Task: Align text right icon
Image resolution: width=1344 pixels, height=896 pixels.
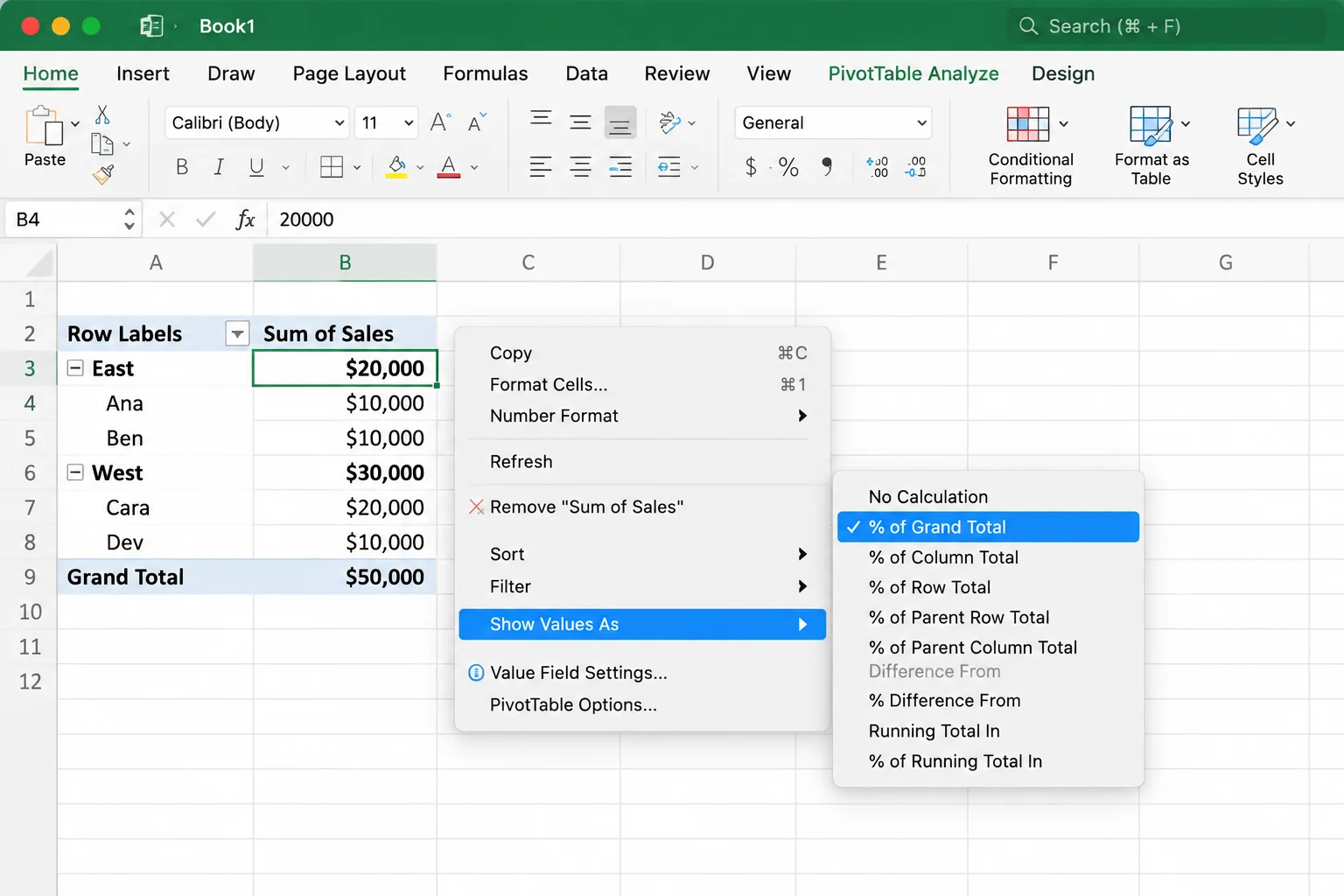Action: click(620, 166)
